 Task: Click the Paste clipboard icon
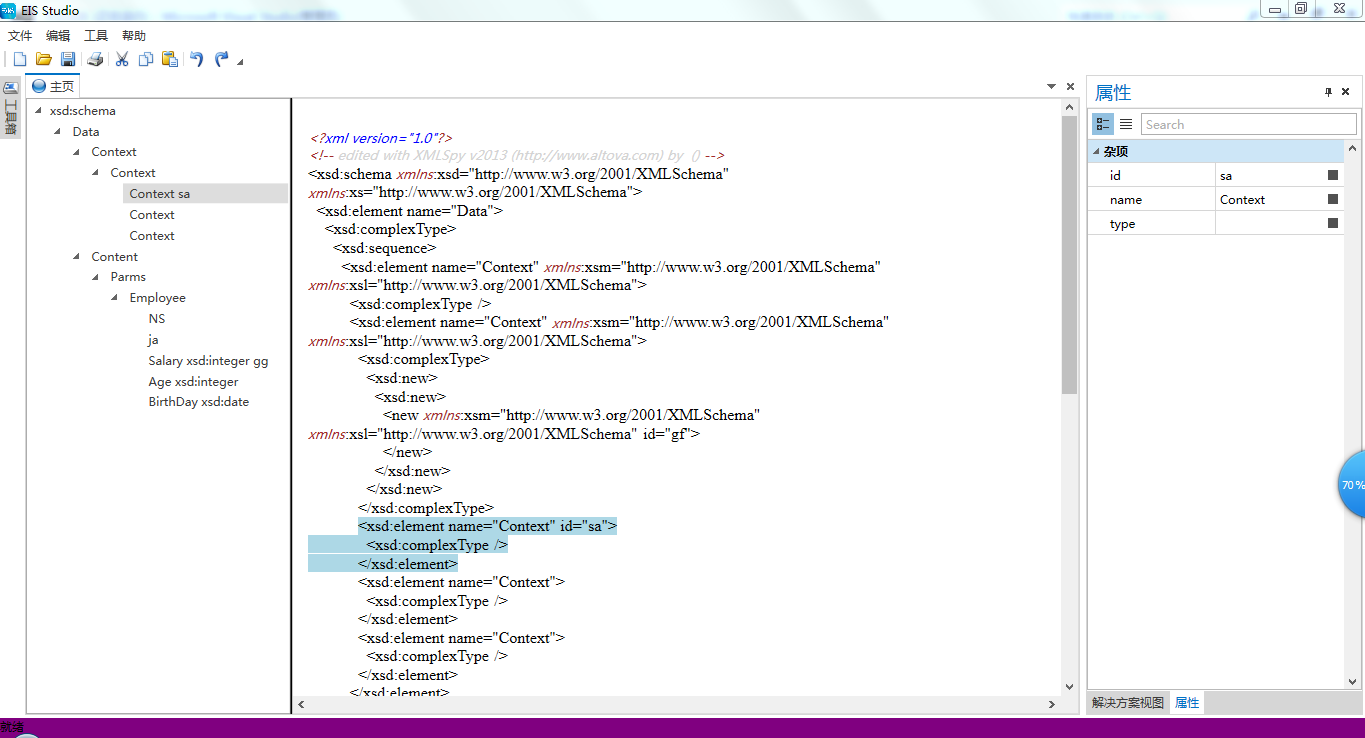(x=170, y=59)
